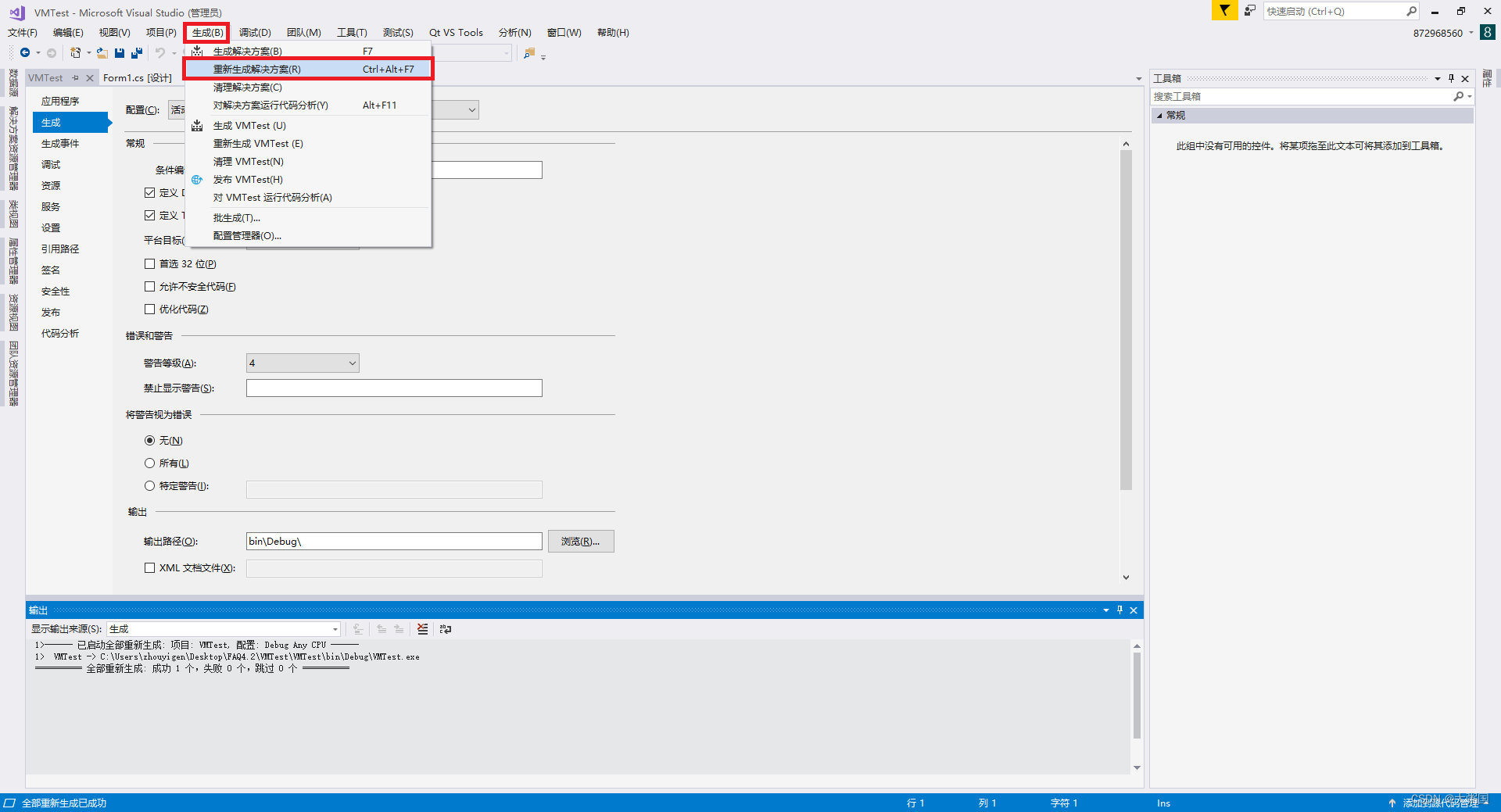Click the Save All icon
Viewport: 1501px width, 812px height.
137,52
